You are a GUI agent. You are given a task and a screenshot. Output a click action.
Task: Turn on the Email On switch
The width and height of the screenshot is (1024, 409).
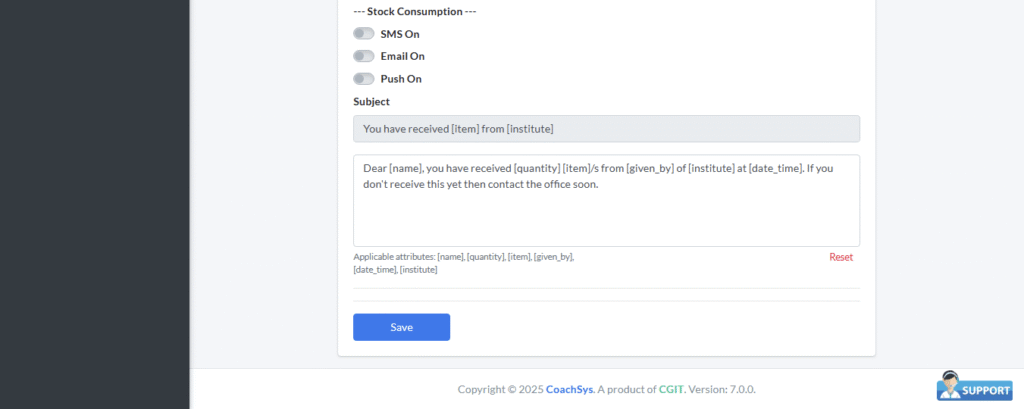pyautogui.click(x=364, y=56)
